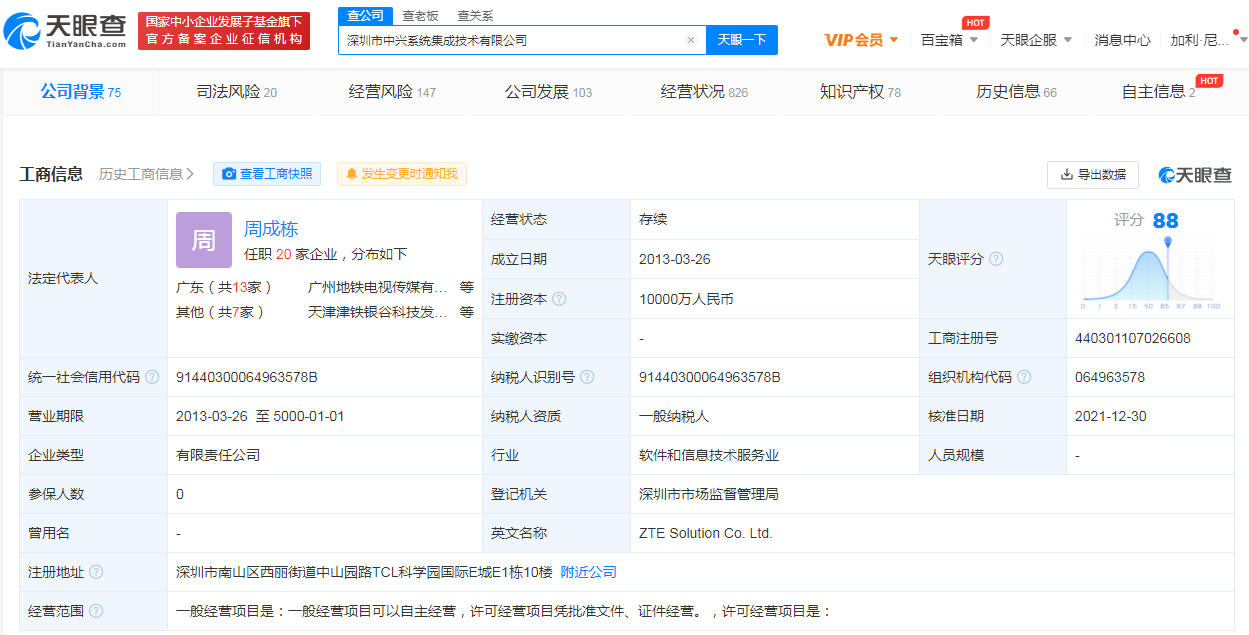Click the score distribution chart

pos(1151,275)
